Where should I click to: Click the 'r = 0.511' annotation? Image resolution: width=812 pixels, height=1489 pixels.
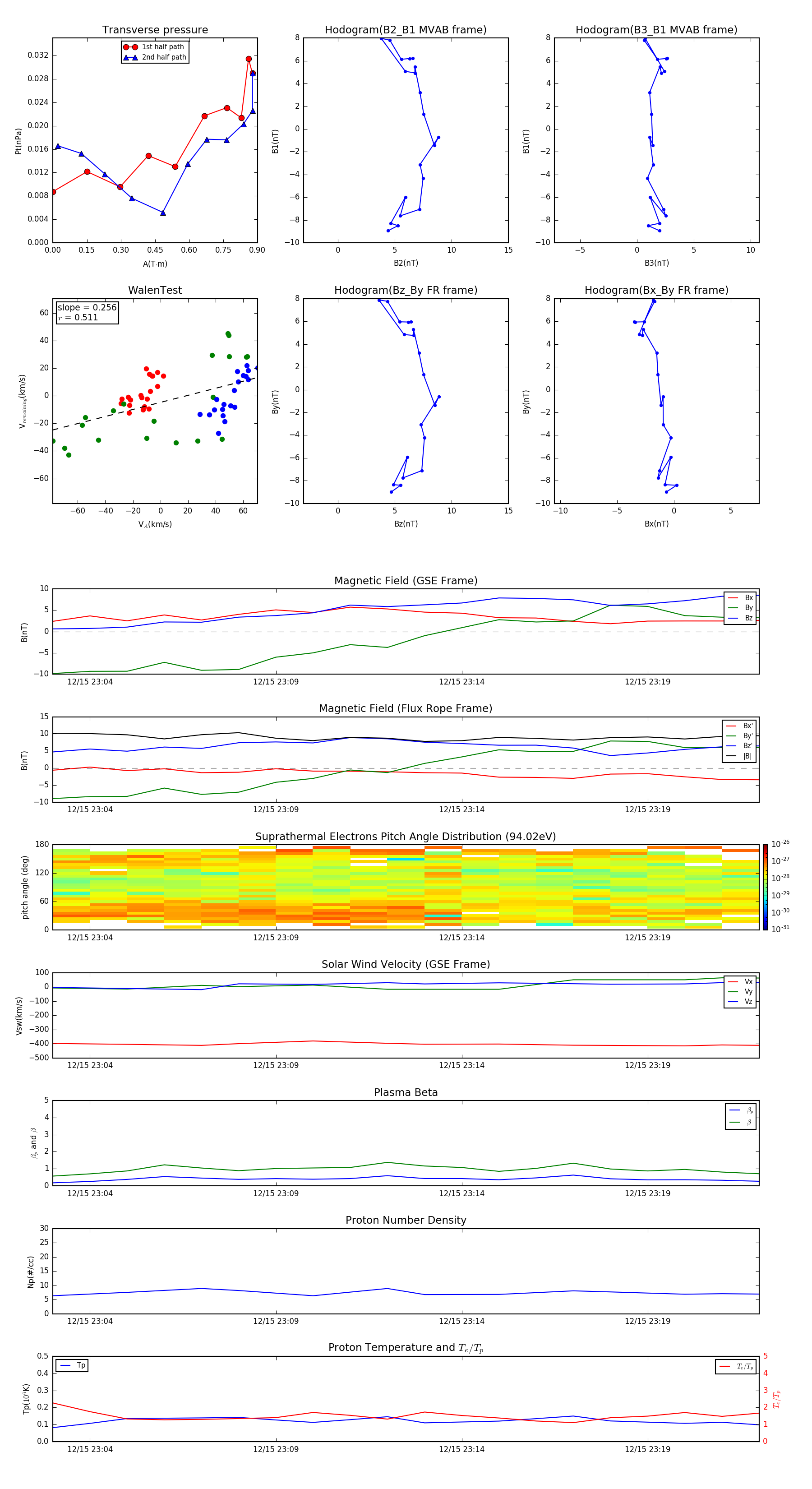click(x=78, y=317)
